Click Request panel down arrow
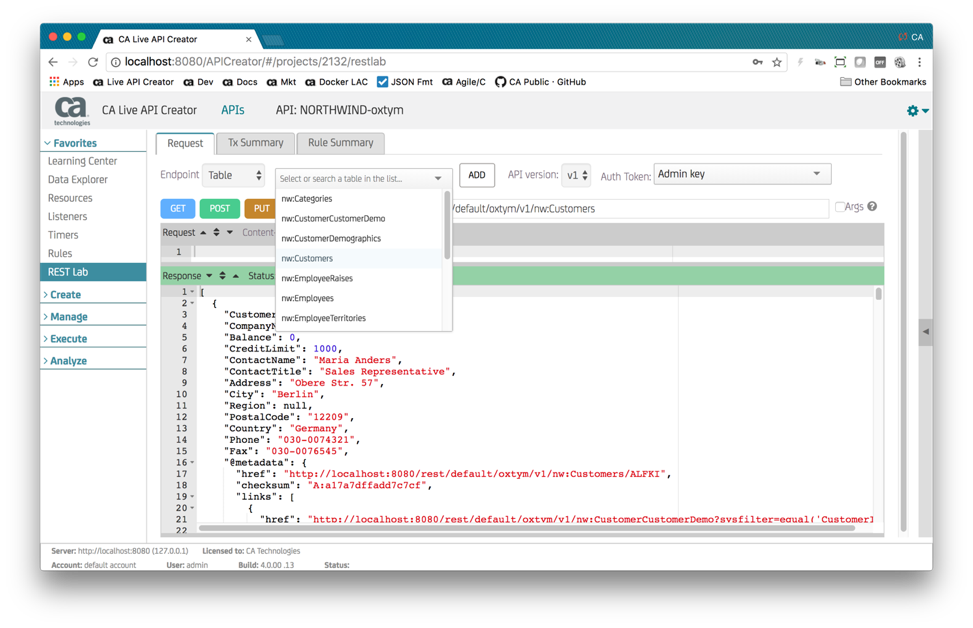973x628 pixels. (x=230, y=233)
